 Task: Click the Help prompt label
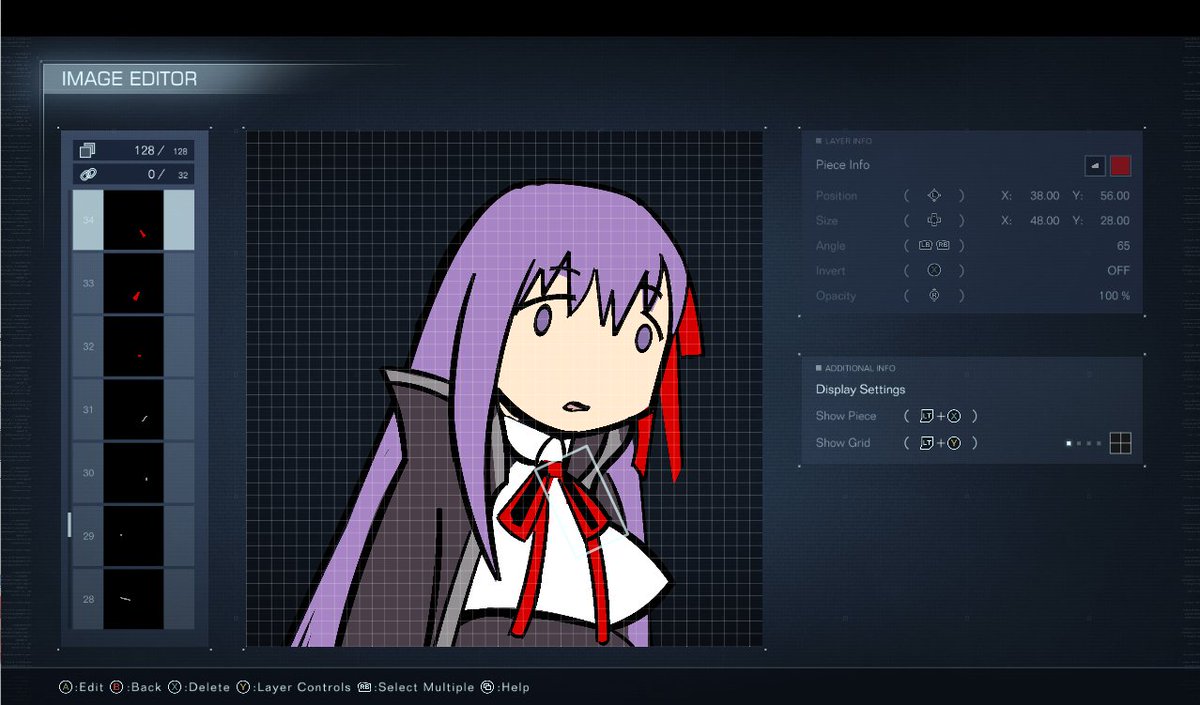tap(513, 687)
